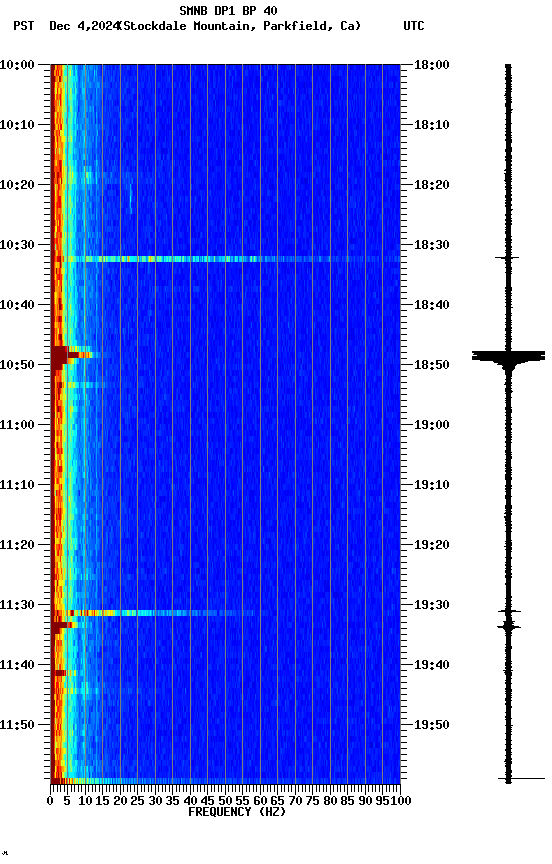Screen dimensions: 552x864
Task: Click the title text 'SMNB DP1 BP 40'
Action: (228, 11)
